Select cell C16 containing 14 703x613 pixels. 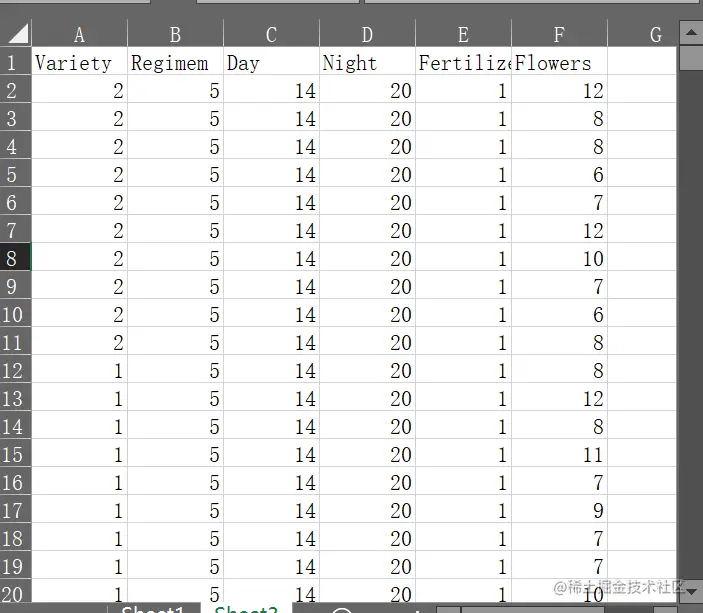click(271, 481)
